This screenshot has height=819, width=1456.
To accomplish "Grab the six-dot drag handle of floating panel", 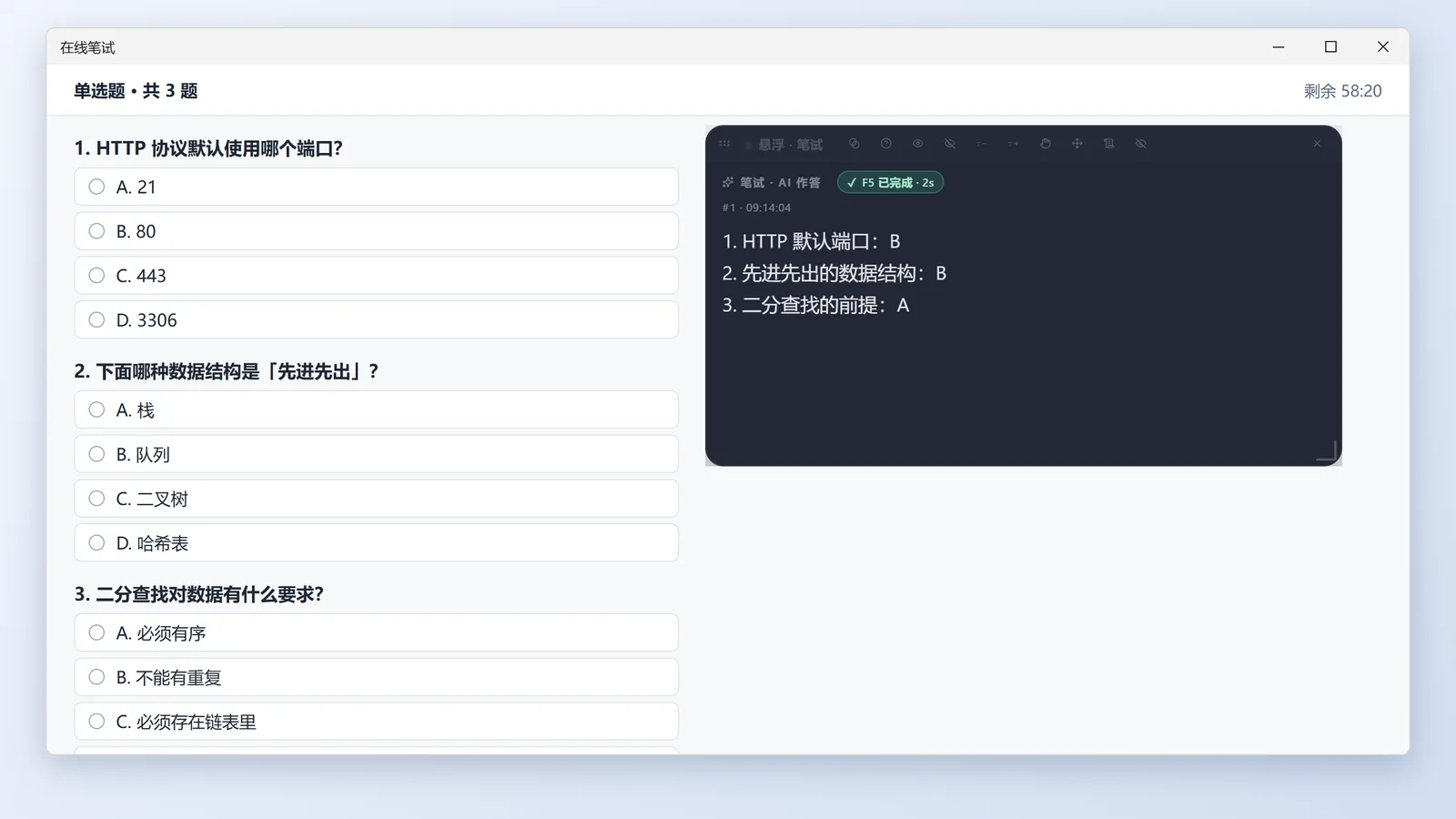I will tap(724, 144).
